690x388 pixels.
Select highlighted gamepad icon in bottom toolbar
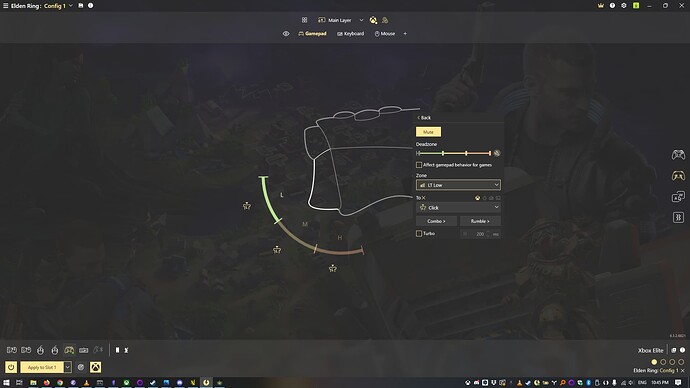pyautogui.click(x=69, y=350)
